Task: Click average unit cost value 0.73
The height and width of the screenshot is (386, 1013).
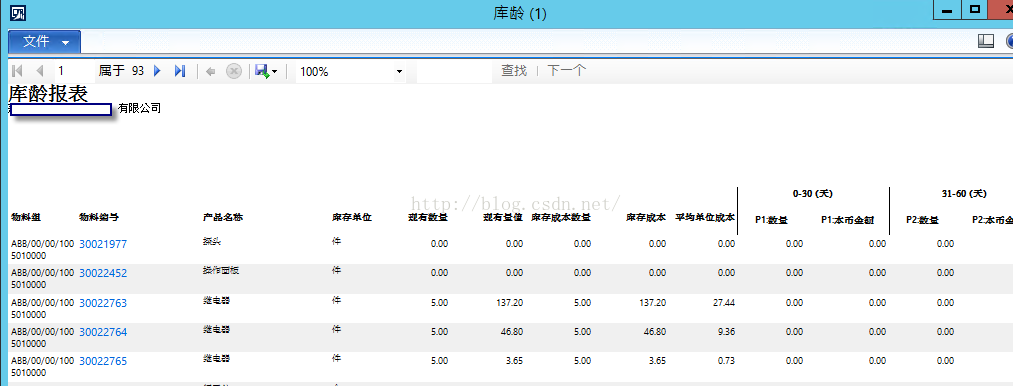Action: 727,361
